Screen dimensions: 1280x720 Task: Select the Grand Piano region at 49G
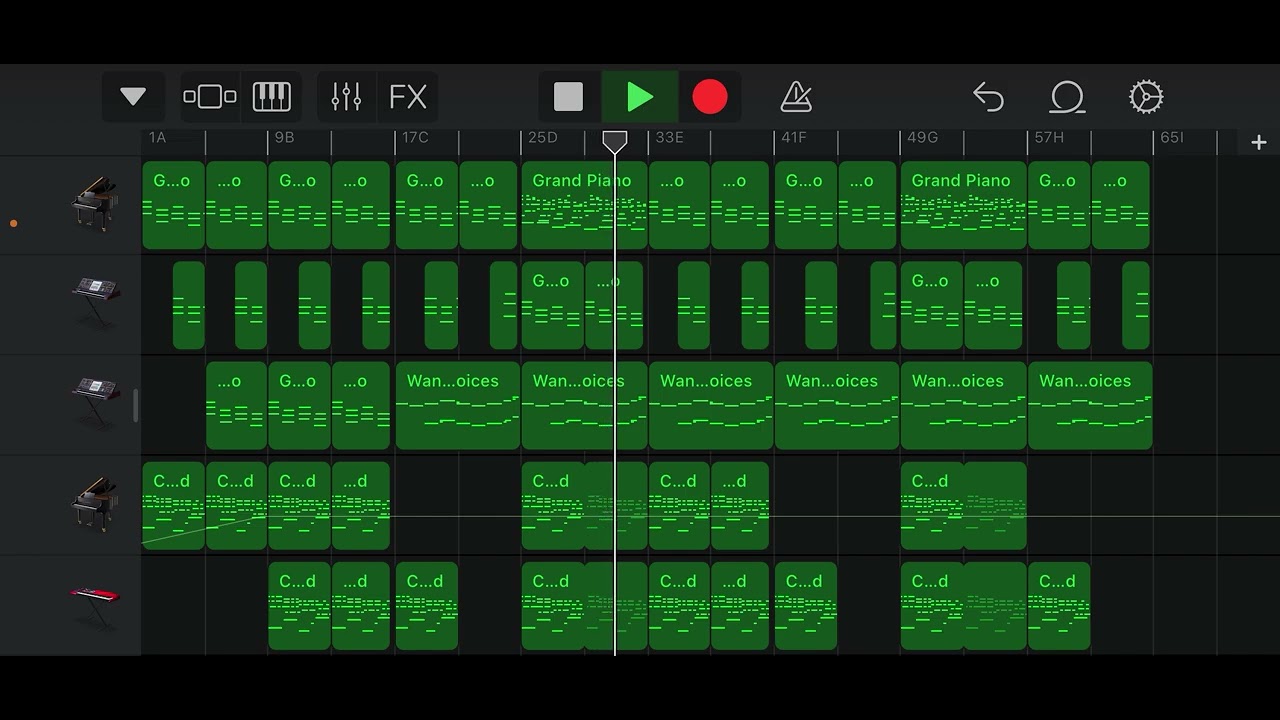963,205
